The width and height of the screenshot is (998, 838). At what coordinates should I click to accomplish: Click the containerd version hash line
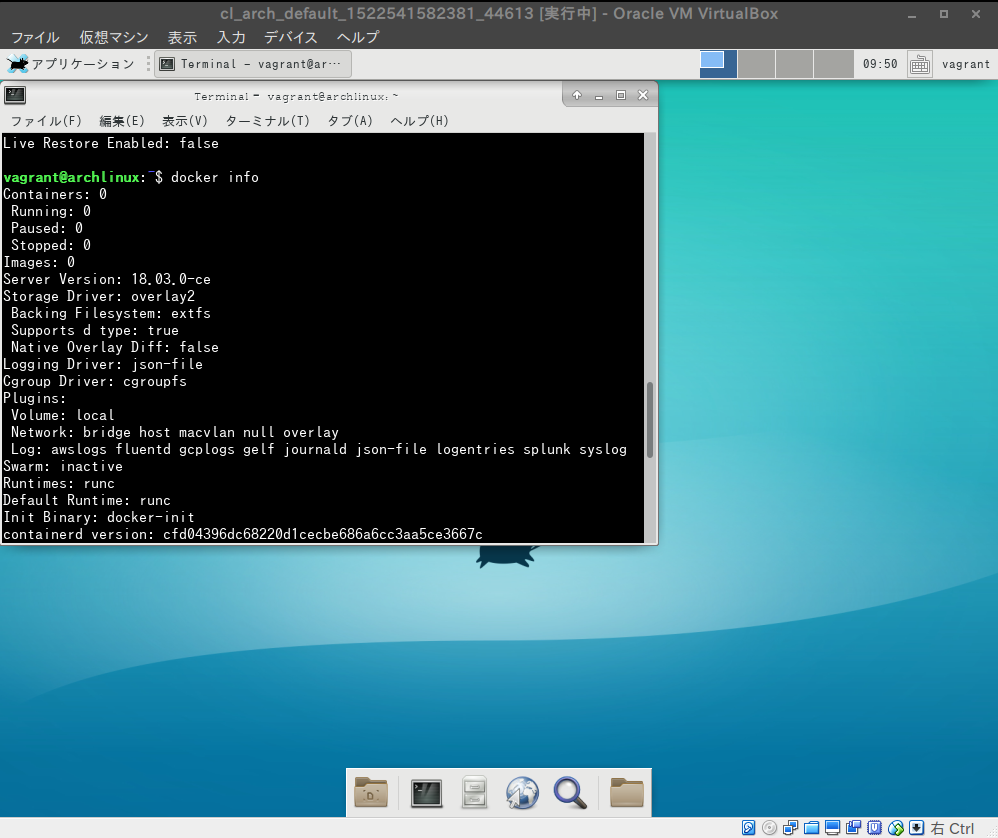click(x=243, y=534)
